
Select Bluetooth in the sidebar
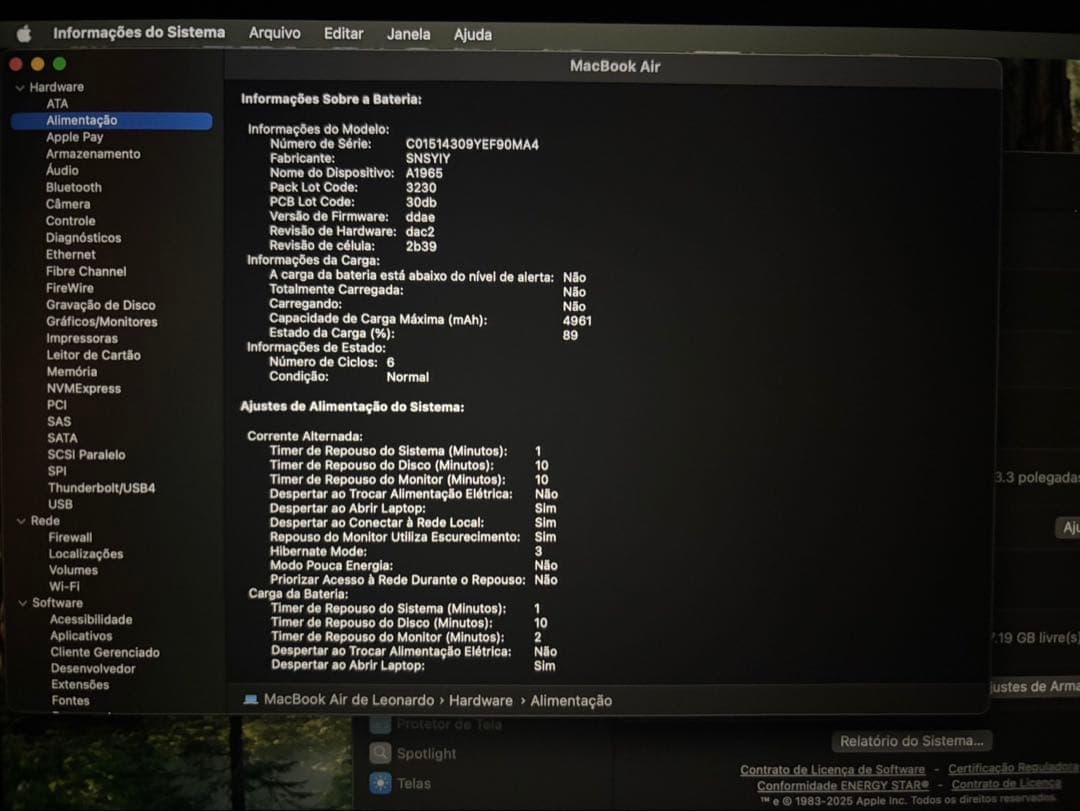(x=73, y=187)
